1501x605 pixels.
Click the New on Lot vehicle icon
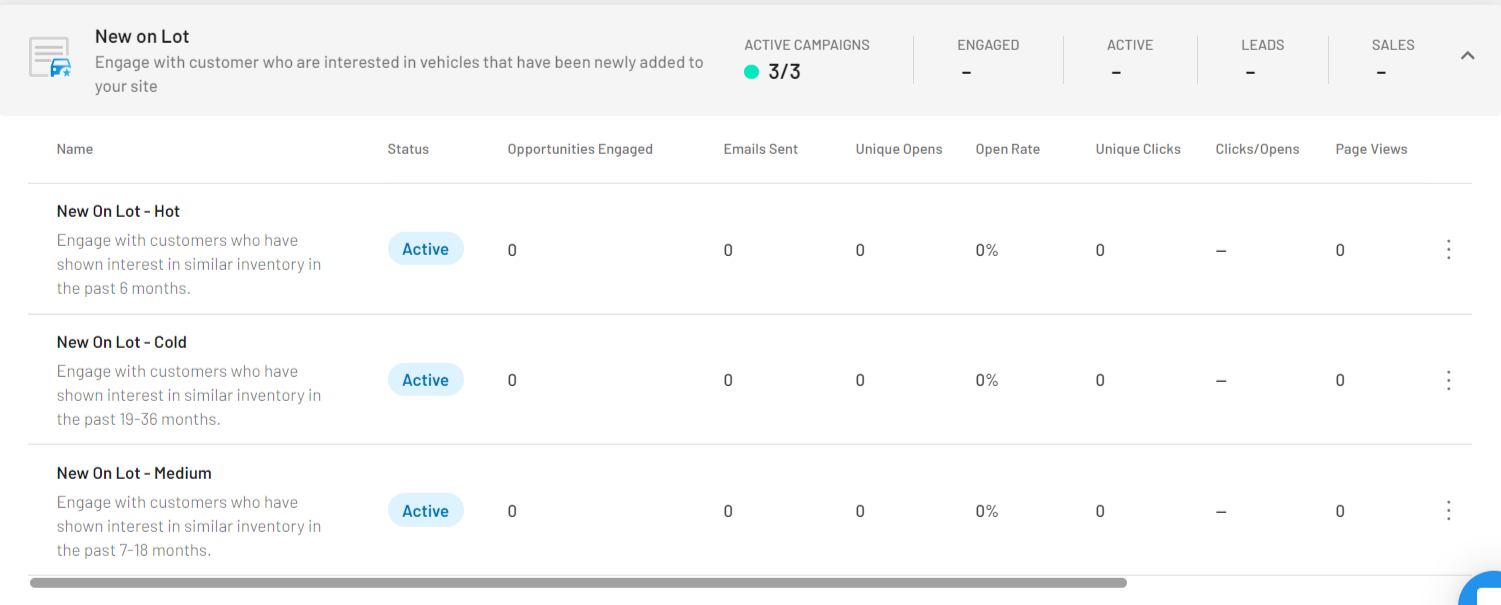(50, 58)
